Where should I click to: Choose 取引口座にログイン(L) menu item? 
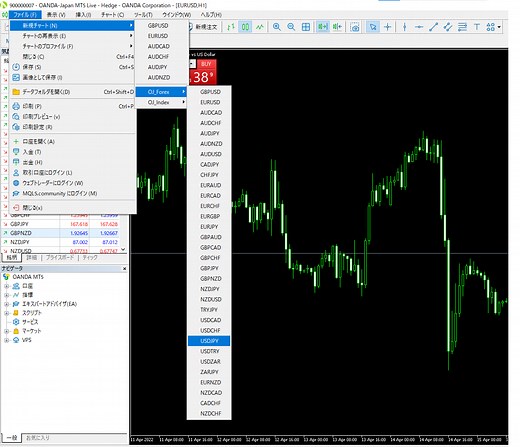(x=72, y=172)
